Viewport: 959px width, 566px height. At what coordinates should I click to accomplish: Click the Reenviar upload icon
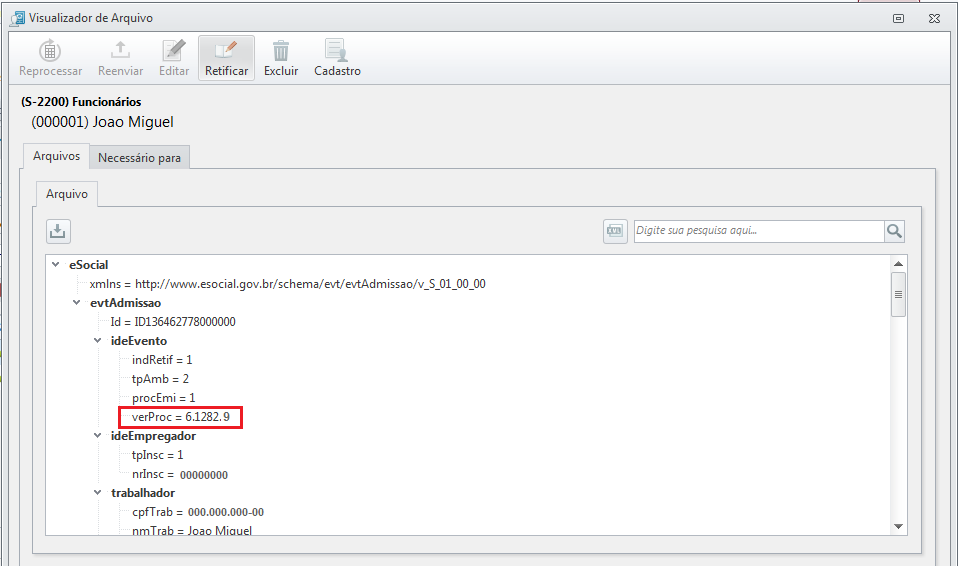click(x=120, y=50)
